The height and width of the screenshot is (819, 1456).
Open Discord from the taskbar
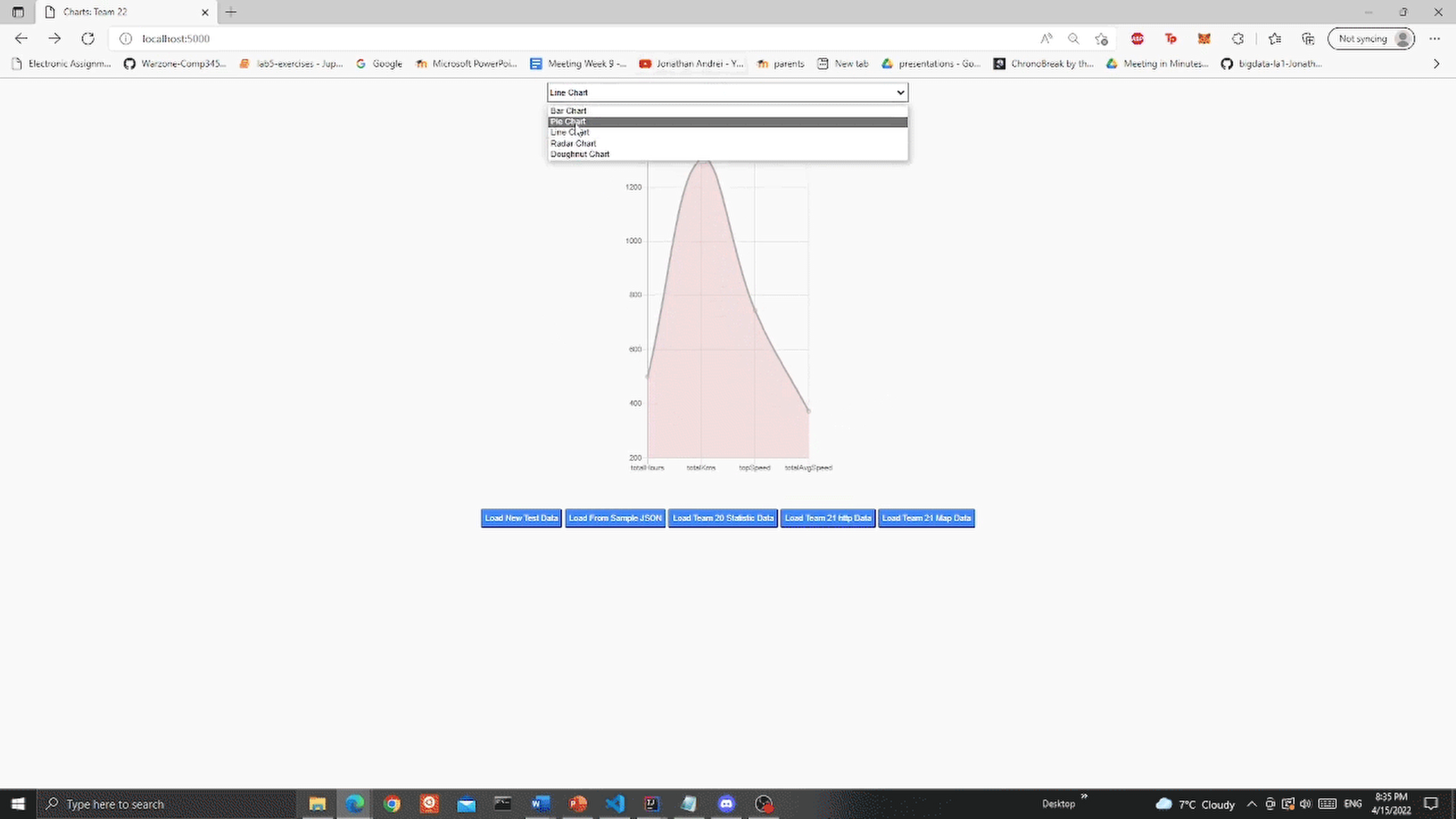(x=726, y=804)
